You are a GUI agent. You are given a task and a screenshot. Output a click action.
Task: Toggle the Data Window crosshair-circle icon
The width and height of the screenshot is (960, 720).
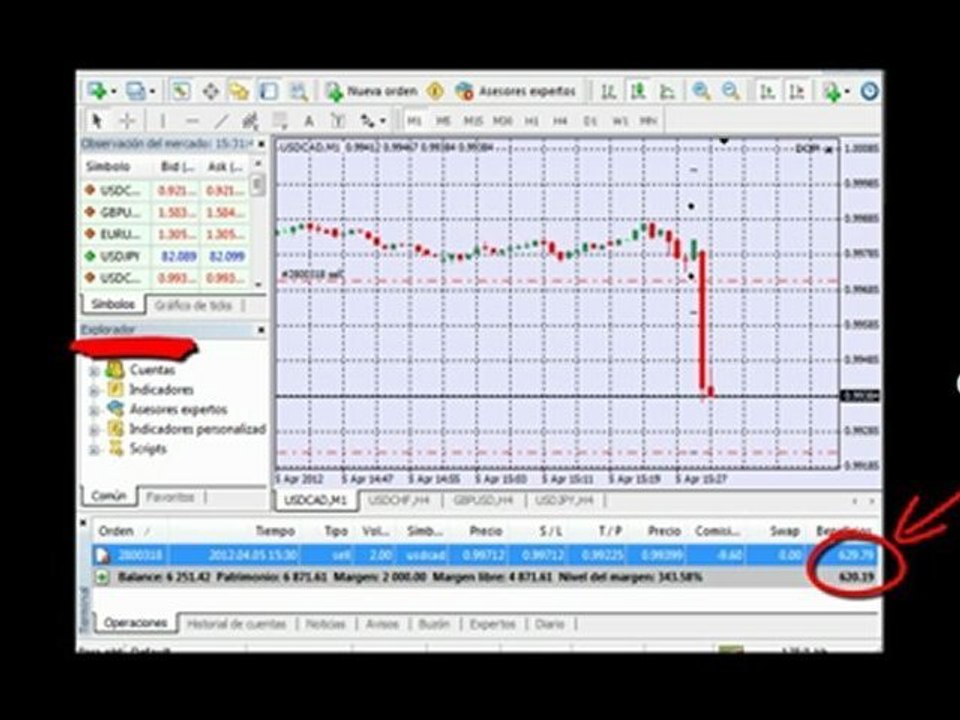pos(211,91)
